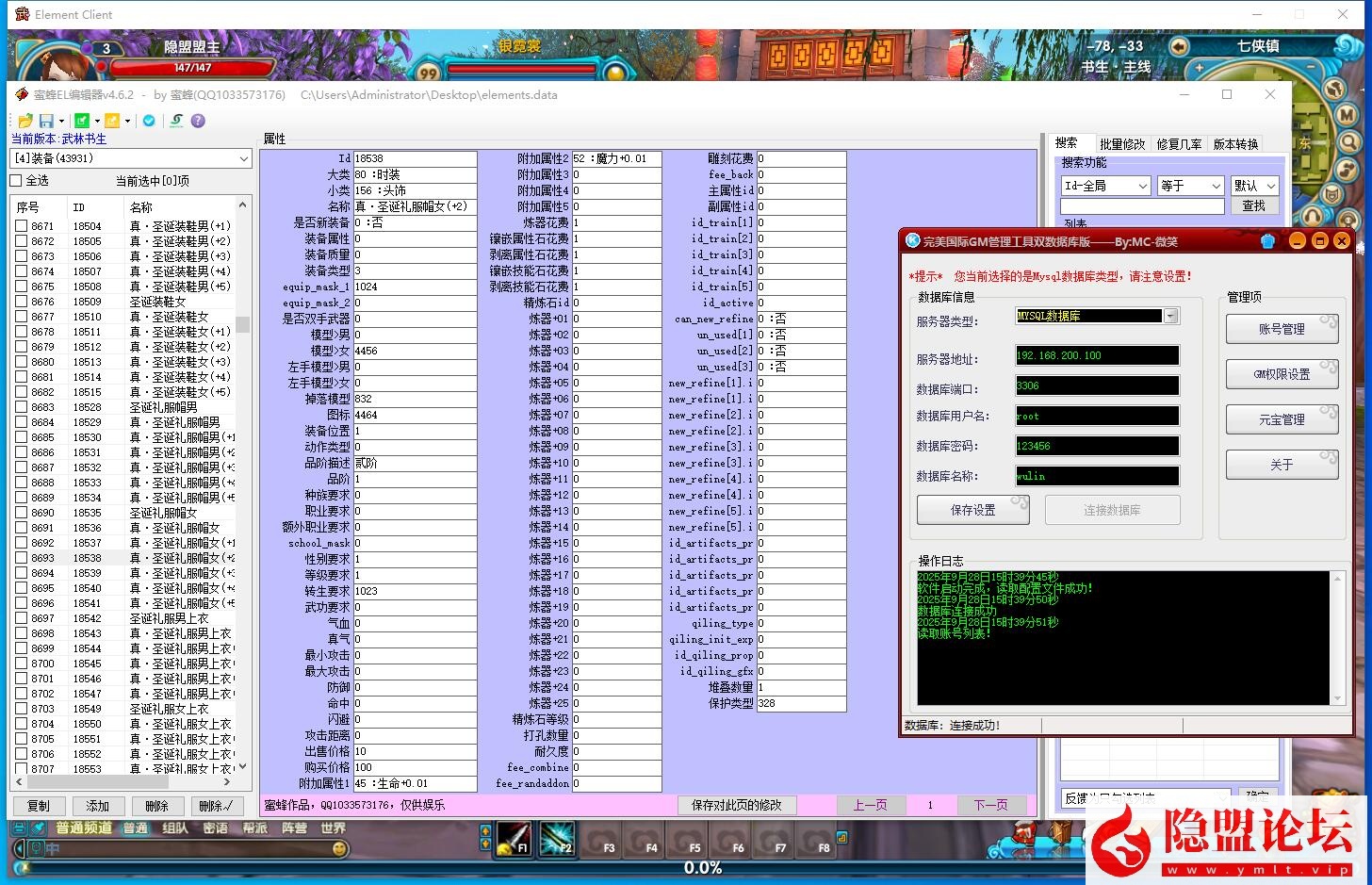The width and height of the screenshot is (1372, 885).
Task: Open the emoji smiley in chat bar
Action: click(x=339, y=849)
